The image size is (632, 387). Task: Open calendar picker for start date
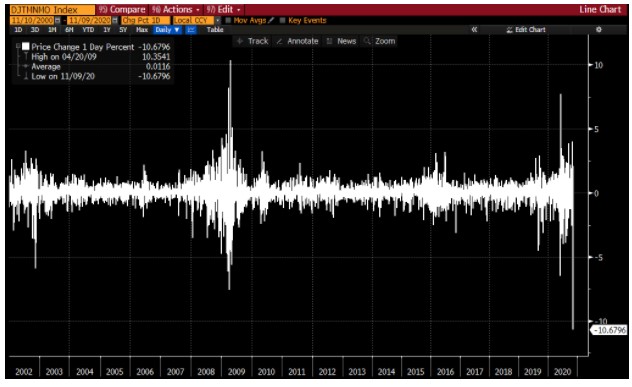pos(57,20)
